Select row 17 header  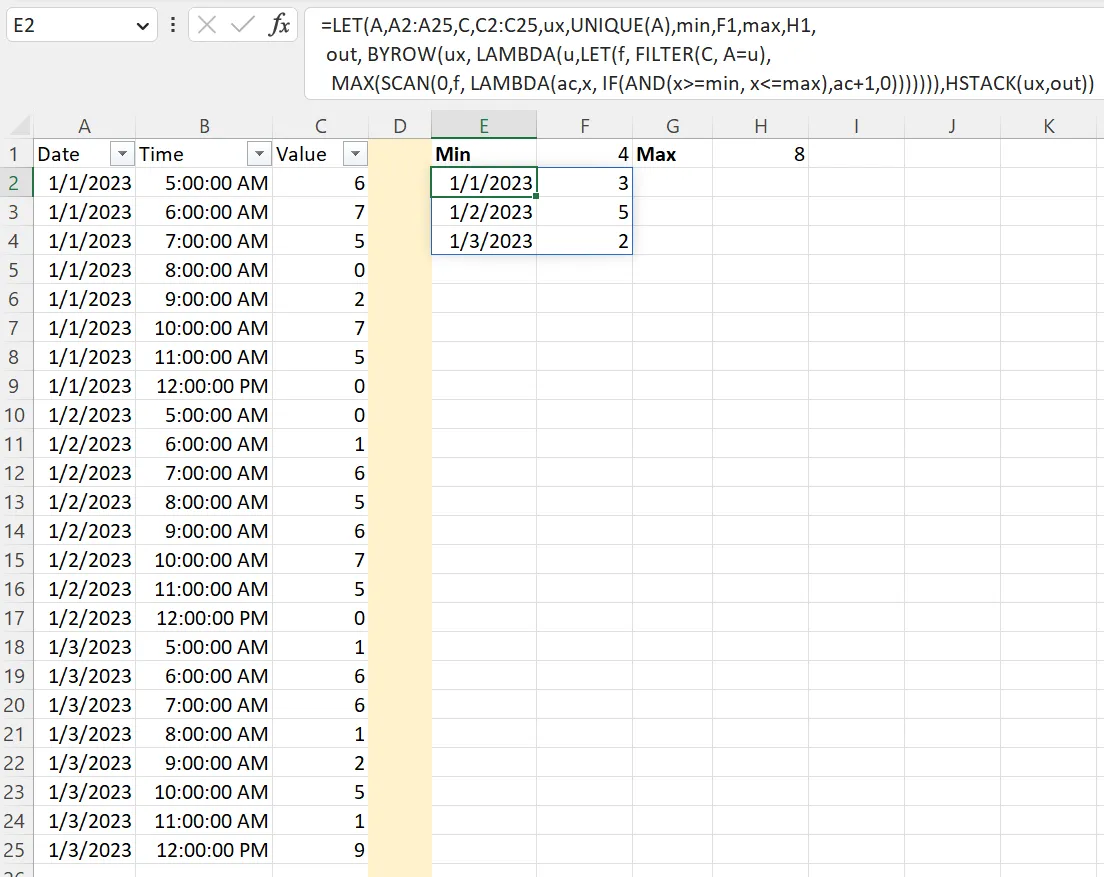coord(14,618)
